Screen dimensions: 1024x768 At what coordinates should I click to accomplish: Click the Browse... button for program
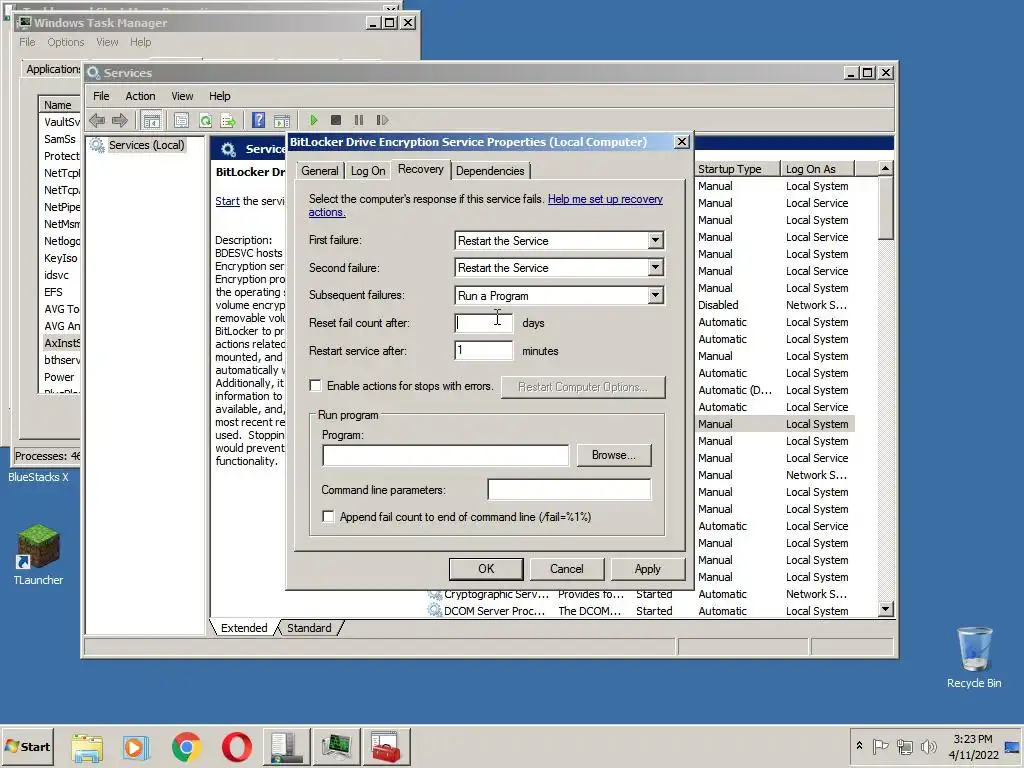point(613,455)
